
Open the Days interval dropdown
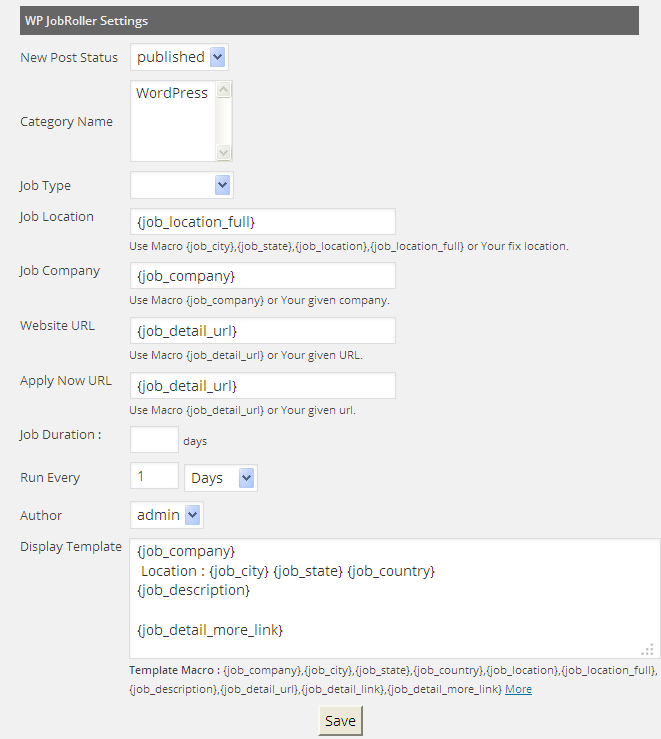point(221,478)
